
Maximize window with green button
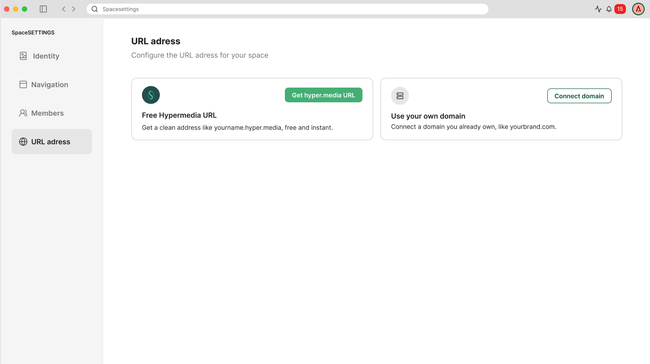(x=25, y=9)
